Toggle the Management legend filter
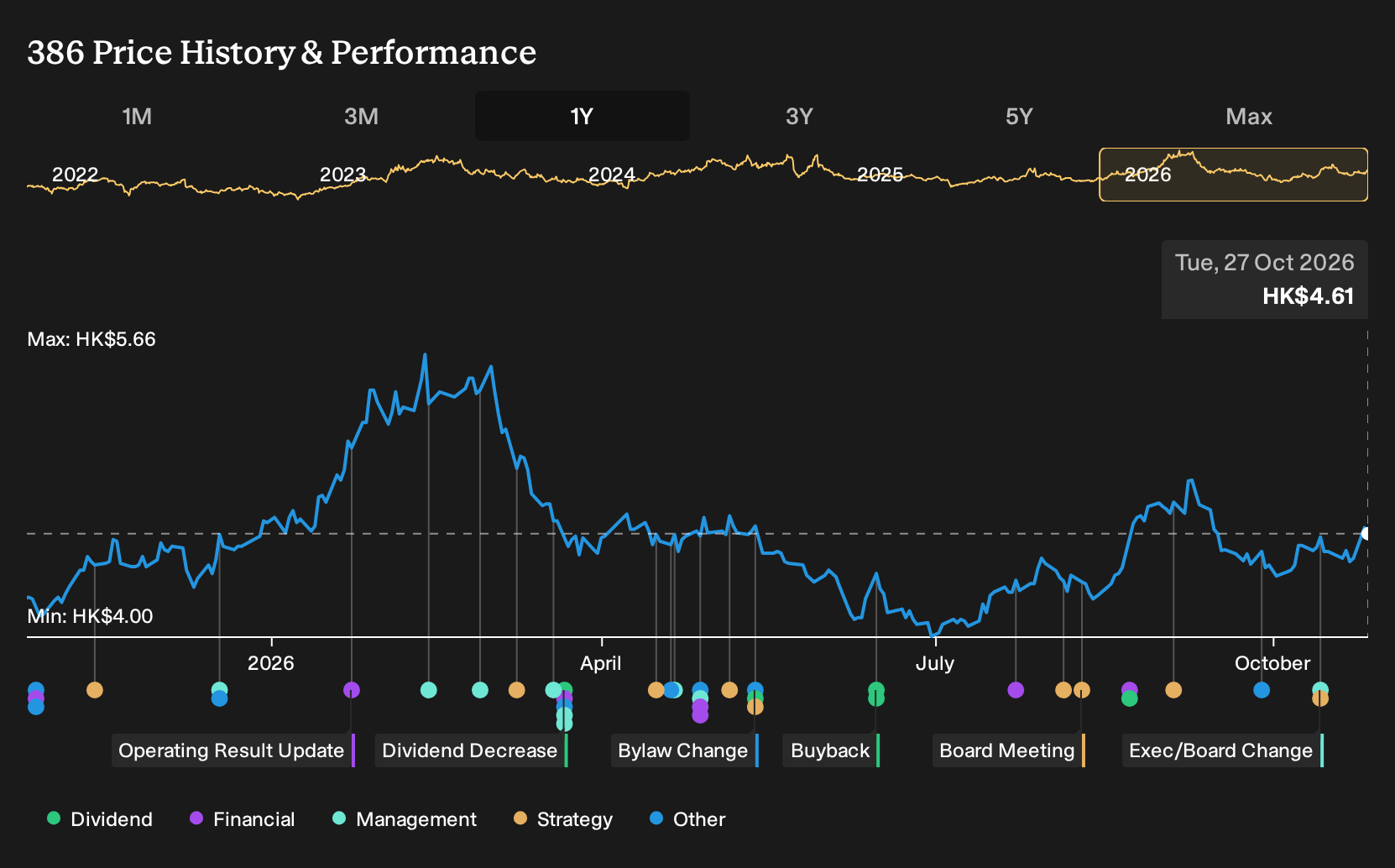 click(x=405, y=819)
